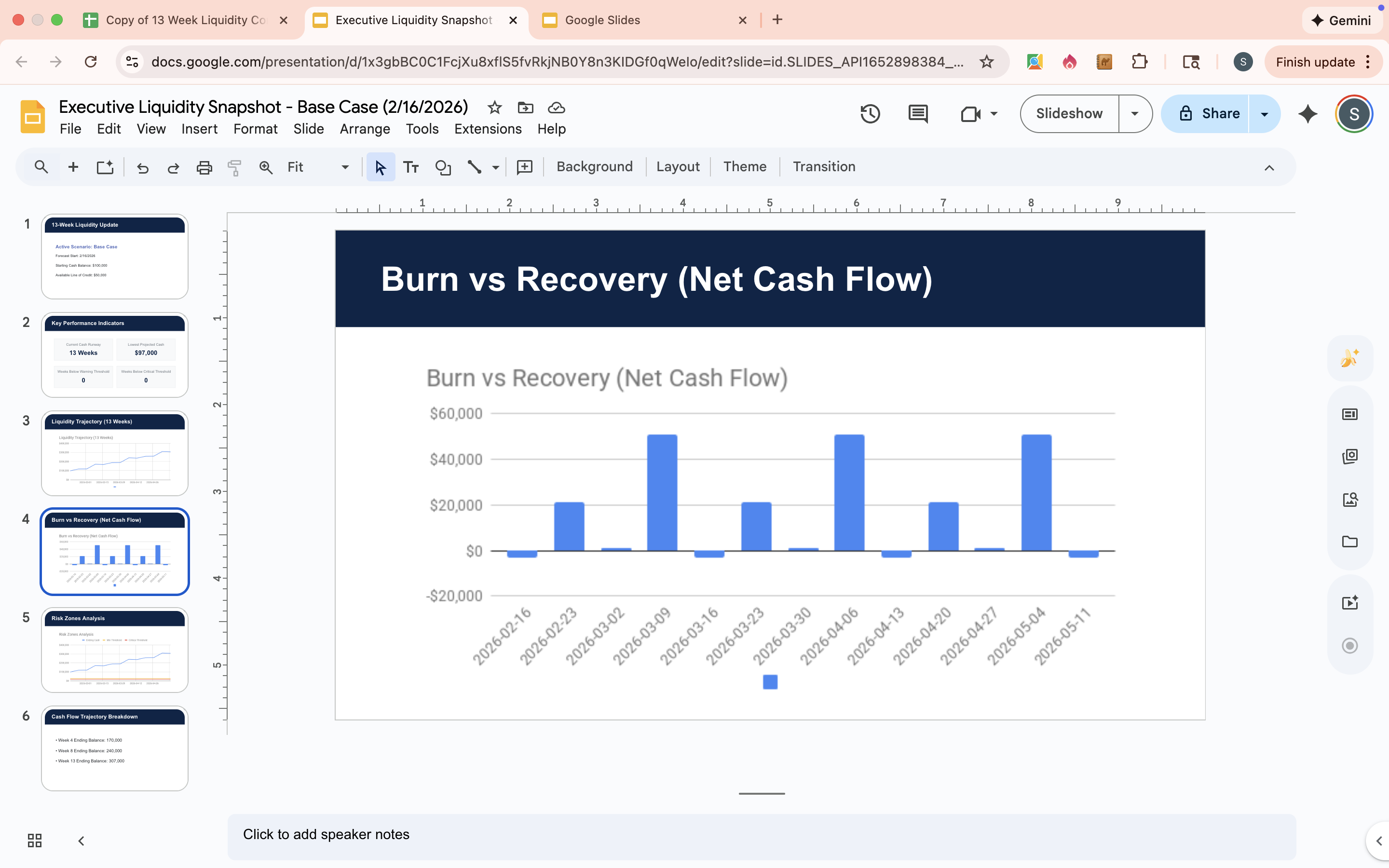
Task: Show the side panel chevron
Action: (1378, 841)
